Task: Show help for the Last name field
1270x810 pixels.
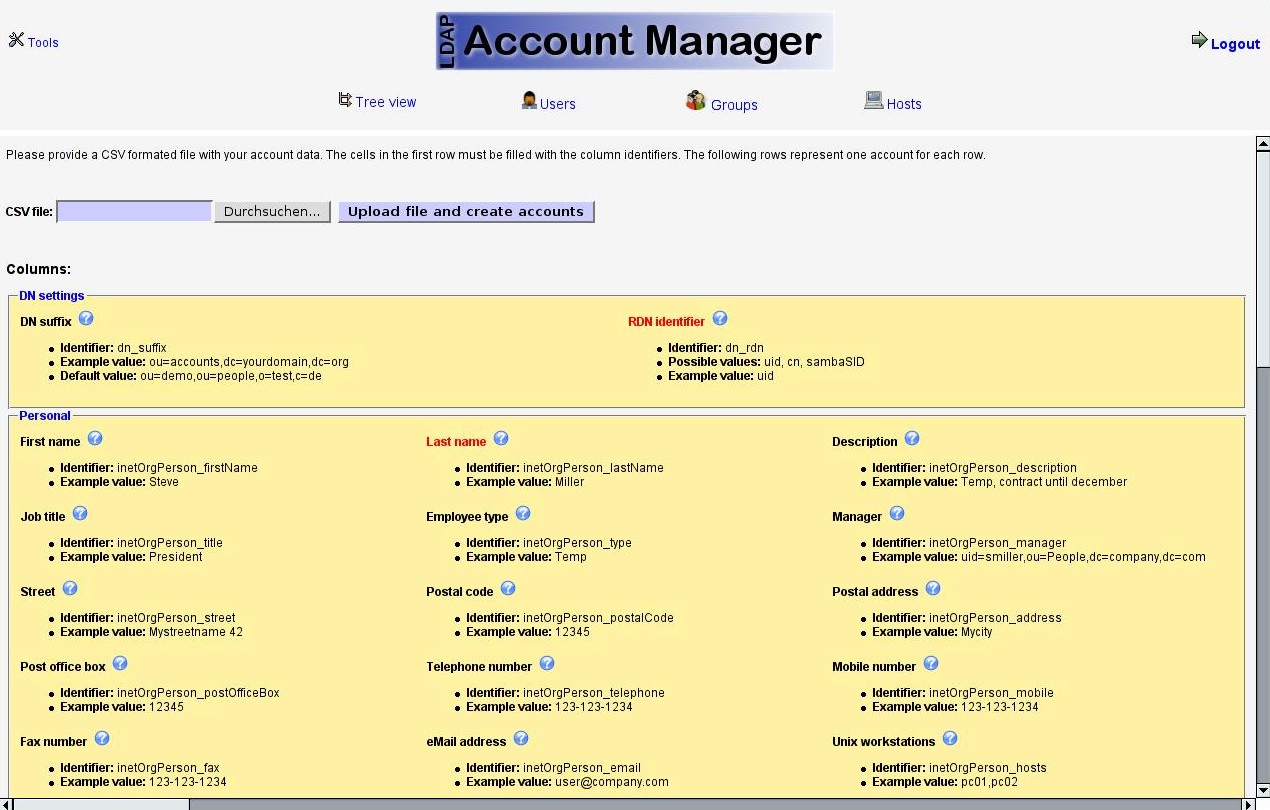Action: tap(501, 439)
